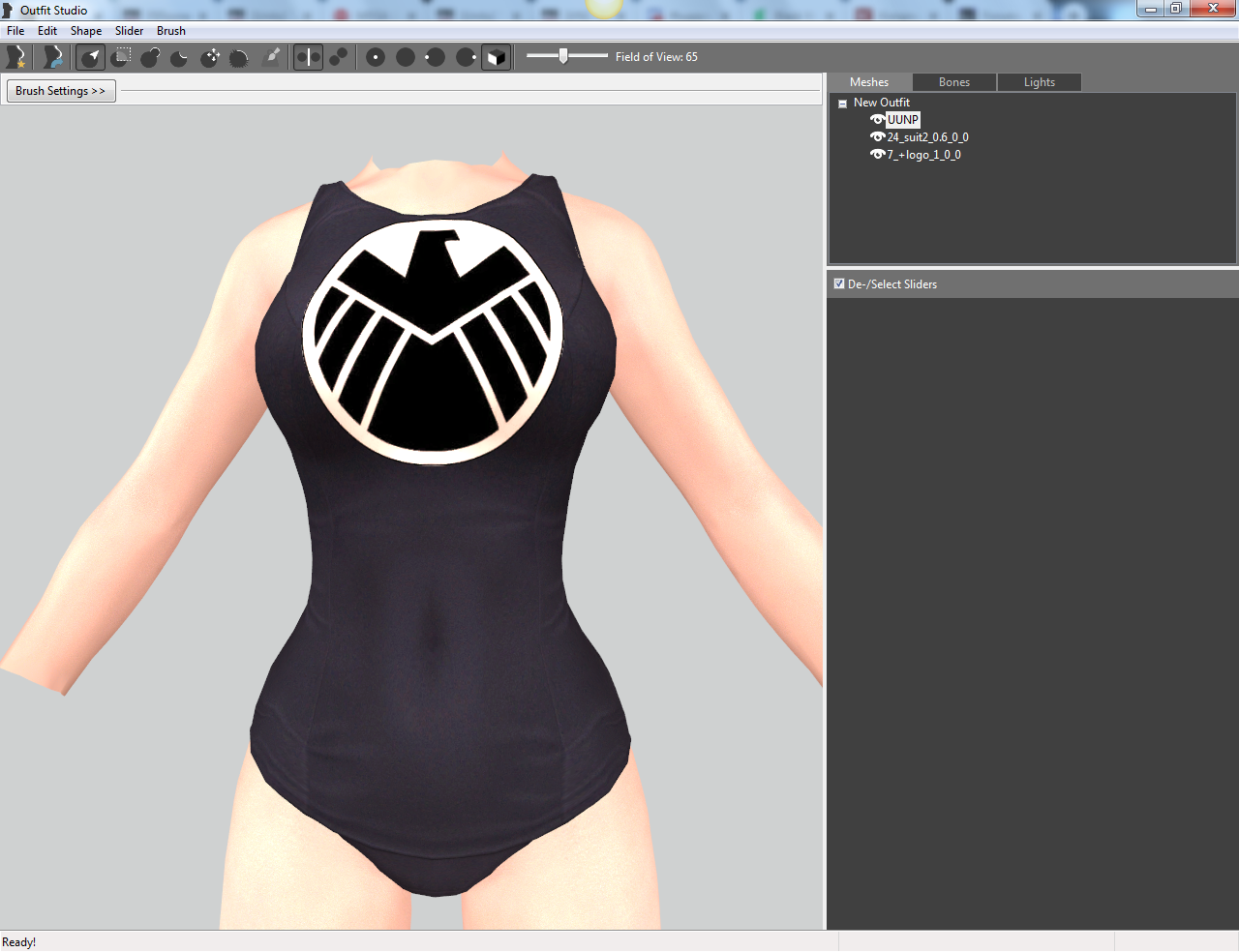
Task: Click the De-/Select Sliders label text
Action: point(892,284)
